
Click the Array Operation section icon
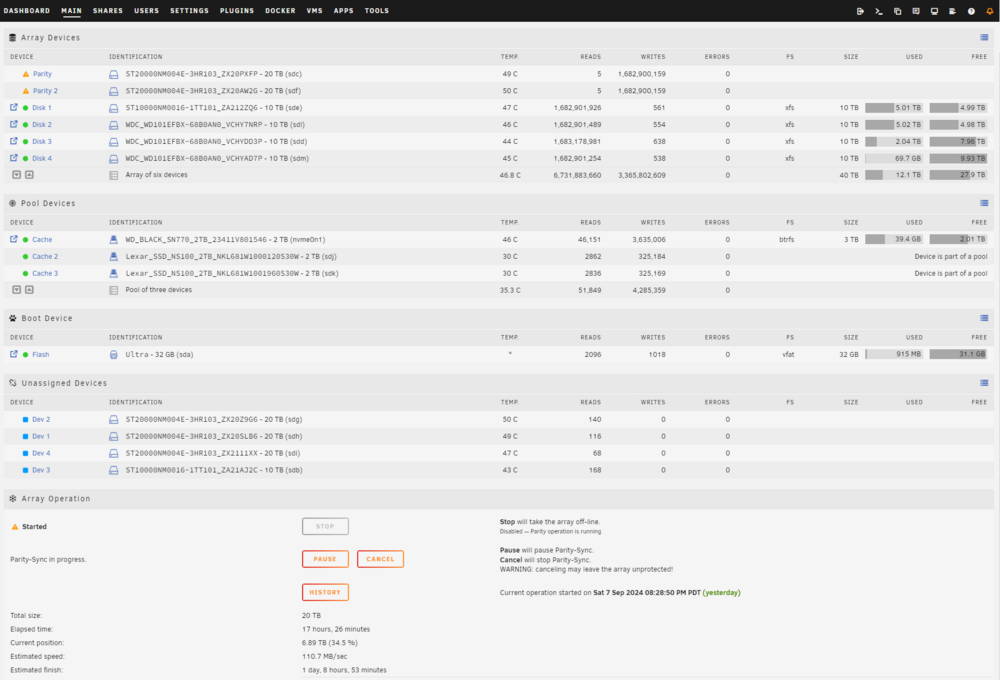click(x=13, y=499)
